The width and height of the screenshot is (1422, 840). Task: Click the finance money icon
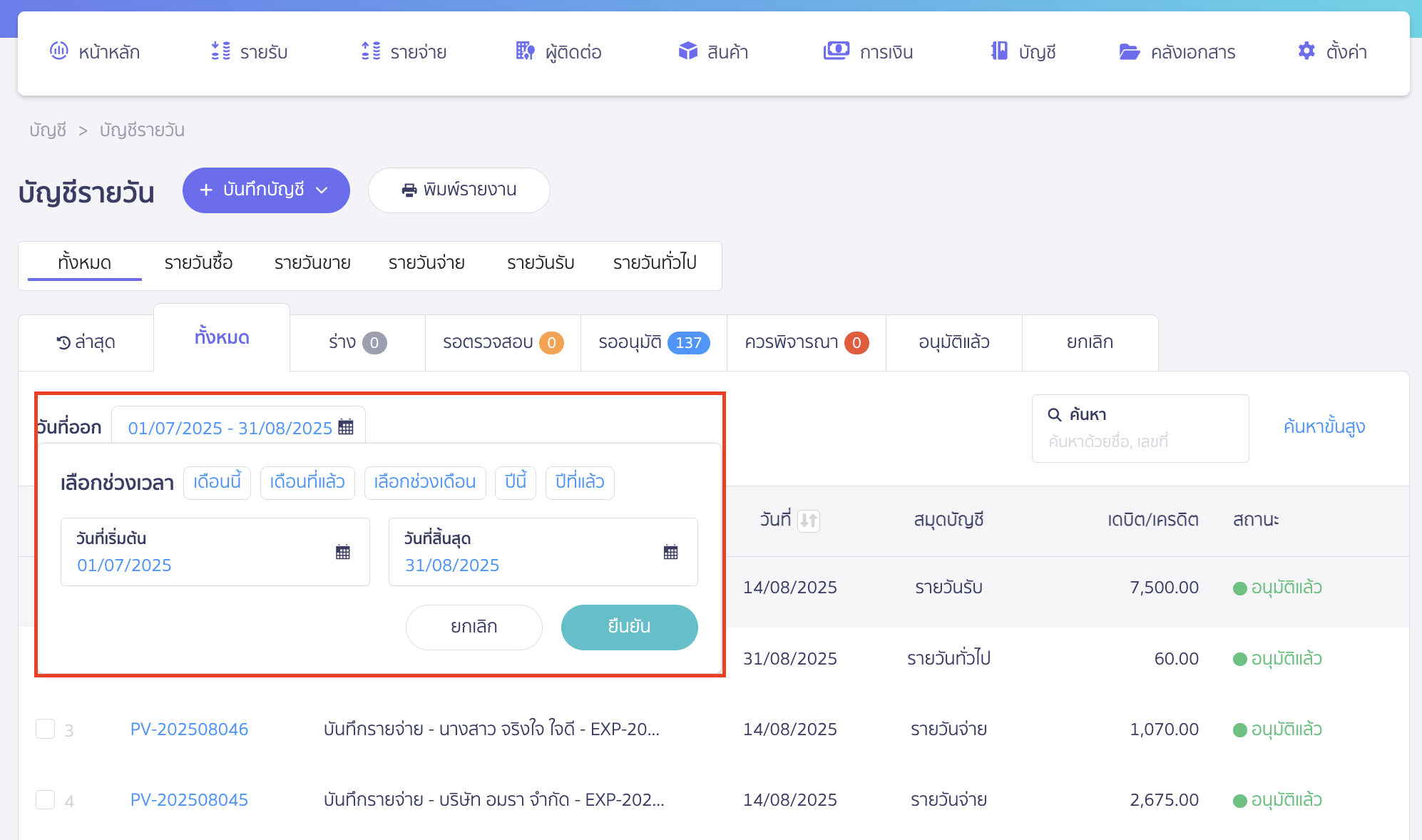tap(836, 51)
